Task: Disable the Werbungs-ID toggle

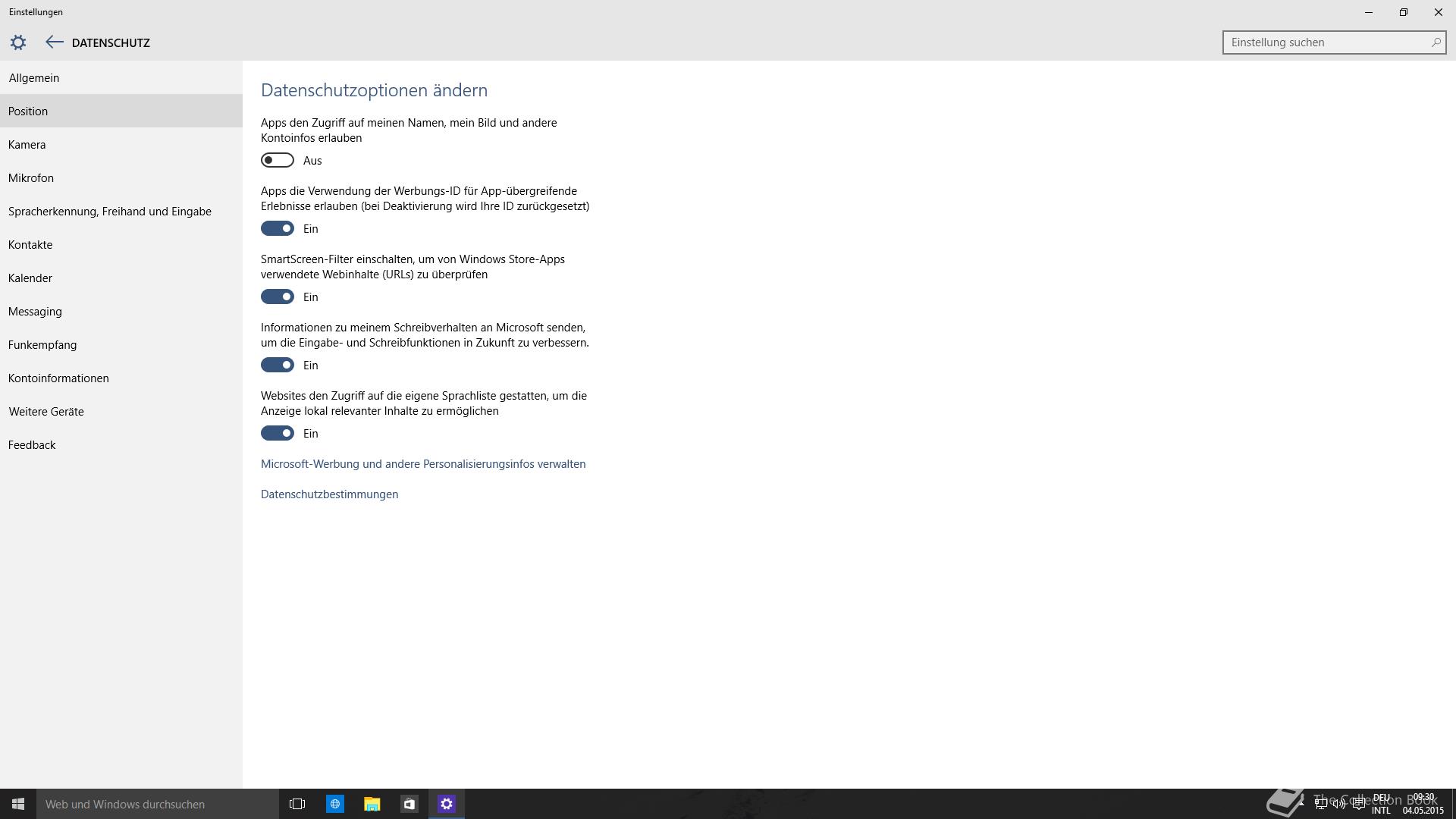Action: [x=278, y=228]
